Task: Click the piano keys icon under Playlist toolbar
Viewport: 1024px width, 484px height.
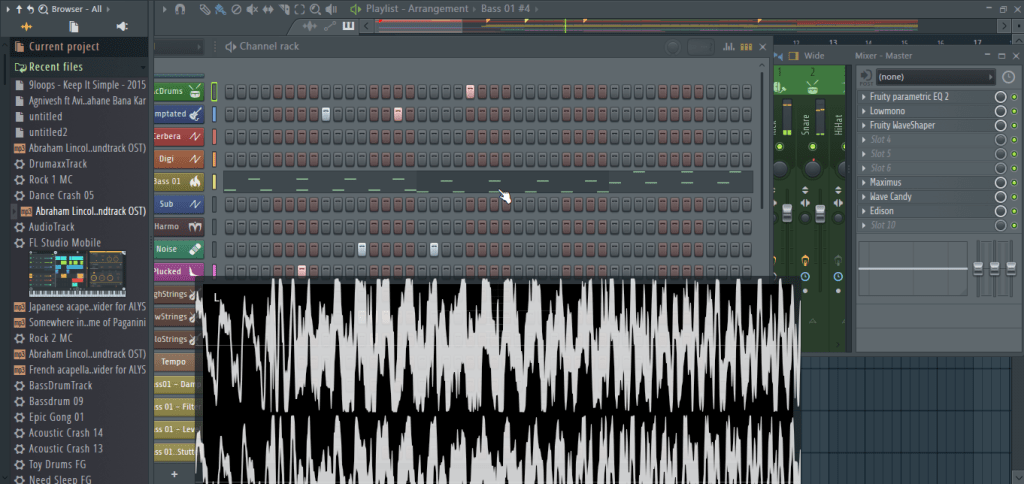Action: point(349,25)
